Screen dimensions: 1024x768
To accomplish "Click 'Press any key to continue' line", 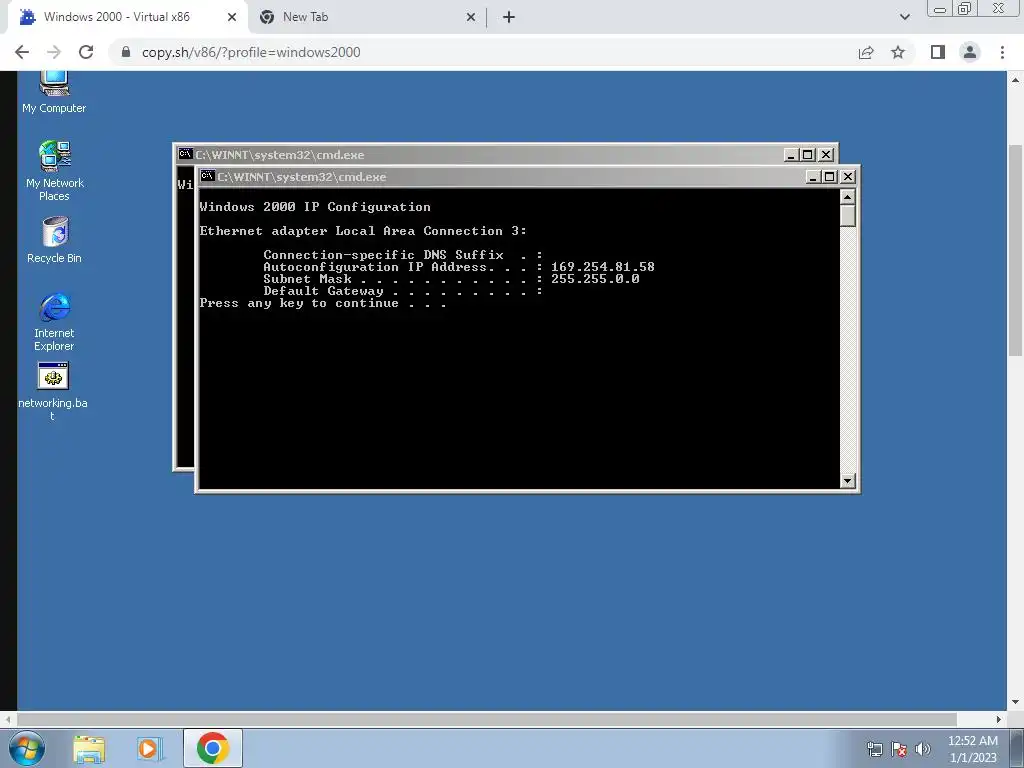I will (x=323, y=303).
